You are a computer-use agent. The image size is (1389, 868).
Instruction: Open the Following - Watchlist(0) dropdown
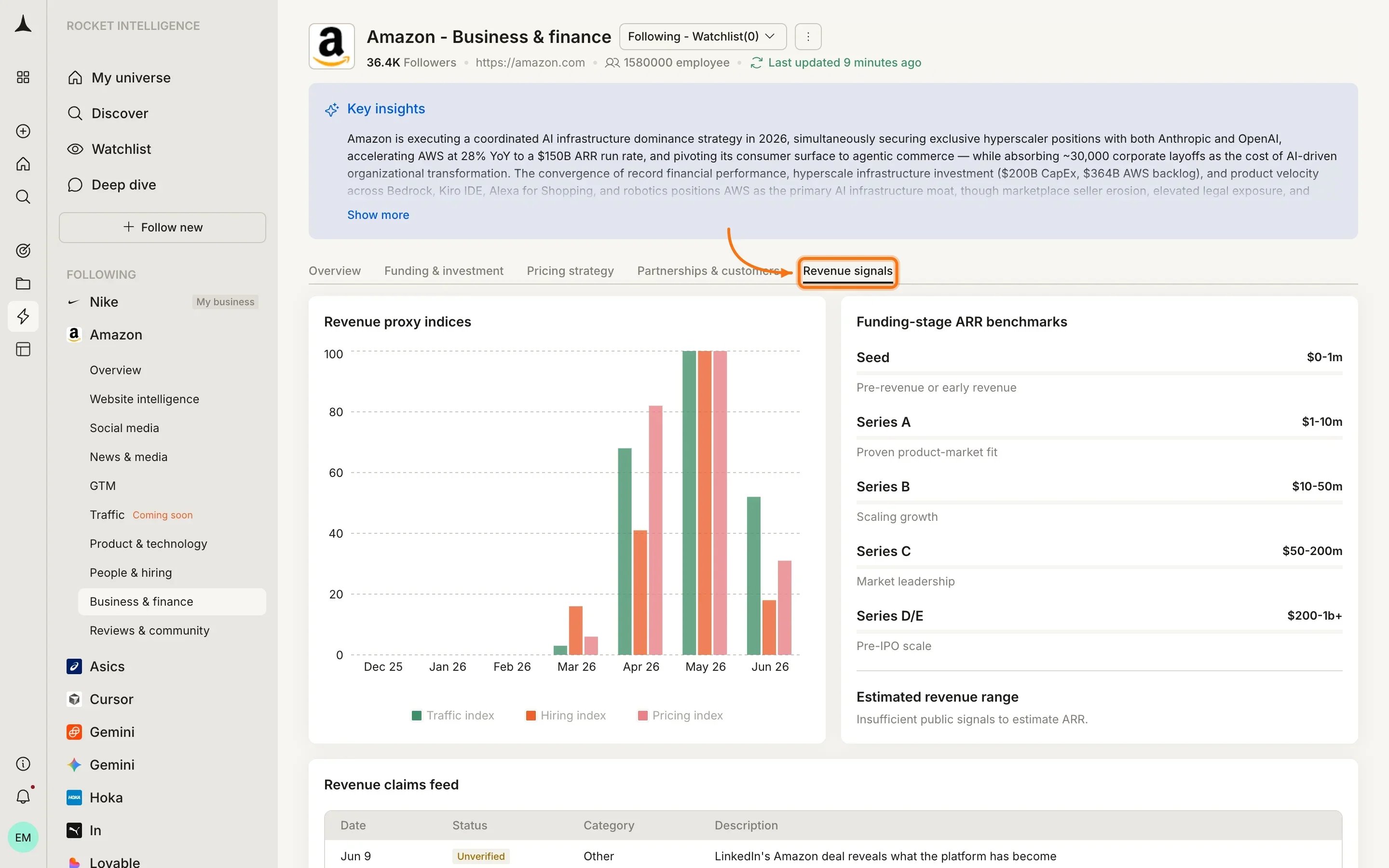703,37
